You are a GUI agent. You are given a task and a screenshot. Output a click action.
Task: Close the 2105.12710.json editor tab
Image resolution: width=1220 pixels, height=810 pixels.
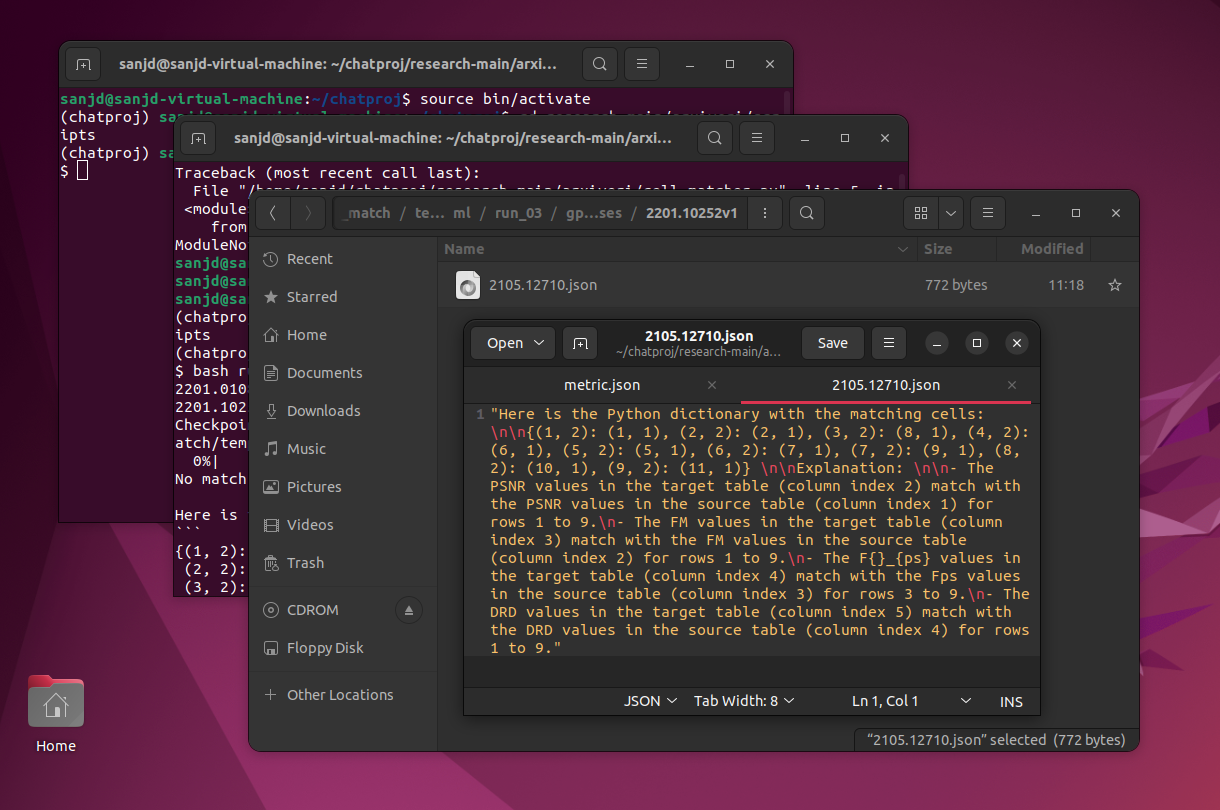[1012, 385]
